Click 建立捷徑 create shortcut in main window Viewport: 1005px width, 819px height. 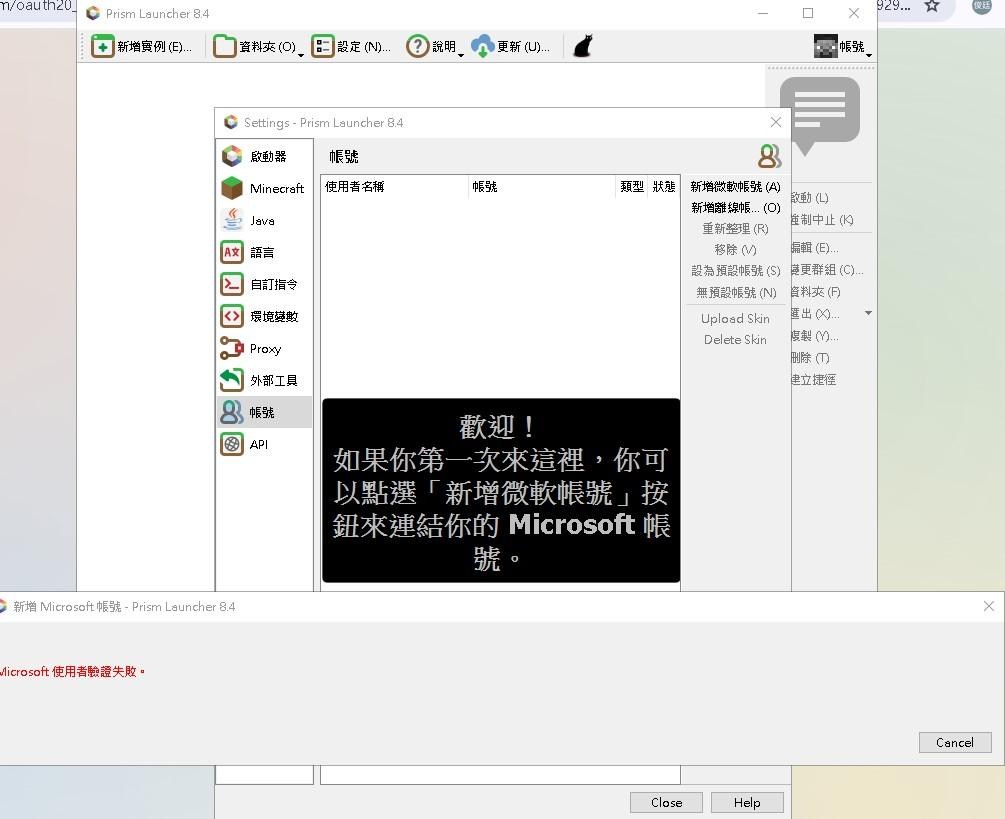(814, 379)
